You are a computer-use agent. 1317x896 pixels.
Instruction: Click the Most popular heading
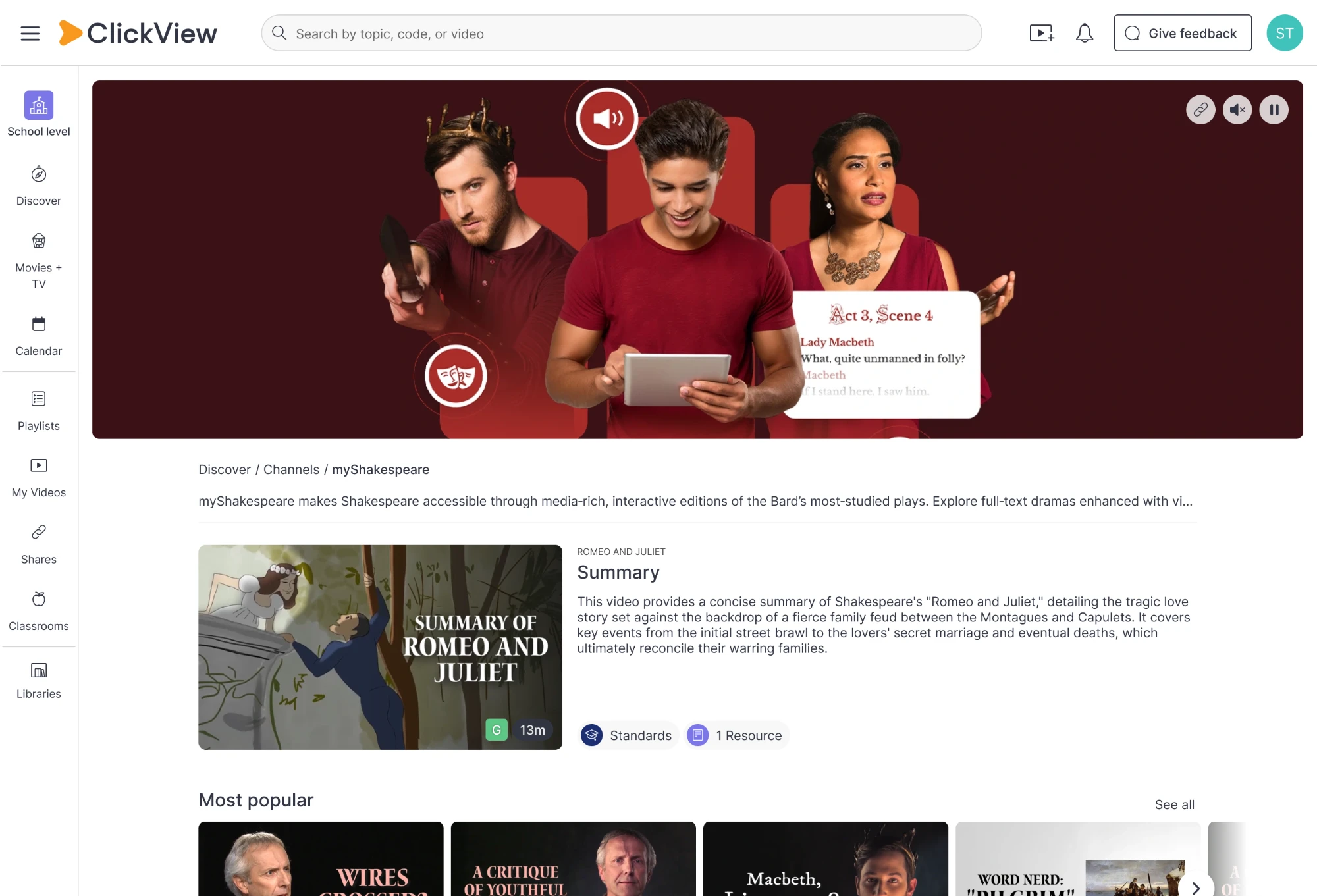point(255,800)
